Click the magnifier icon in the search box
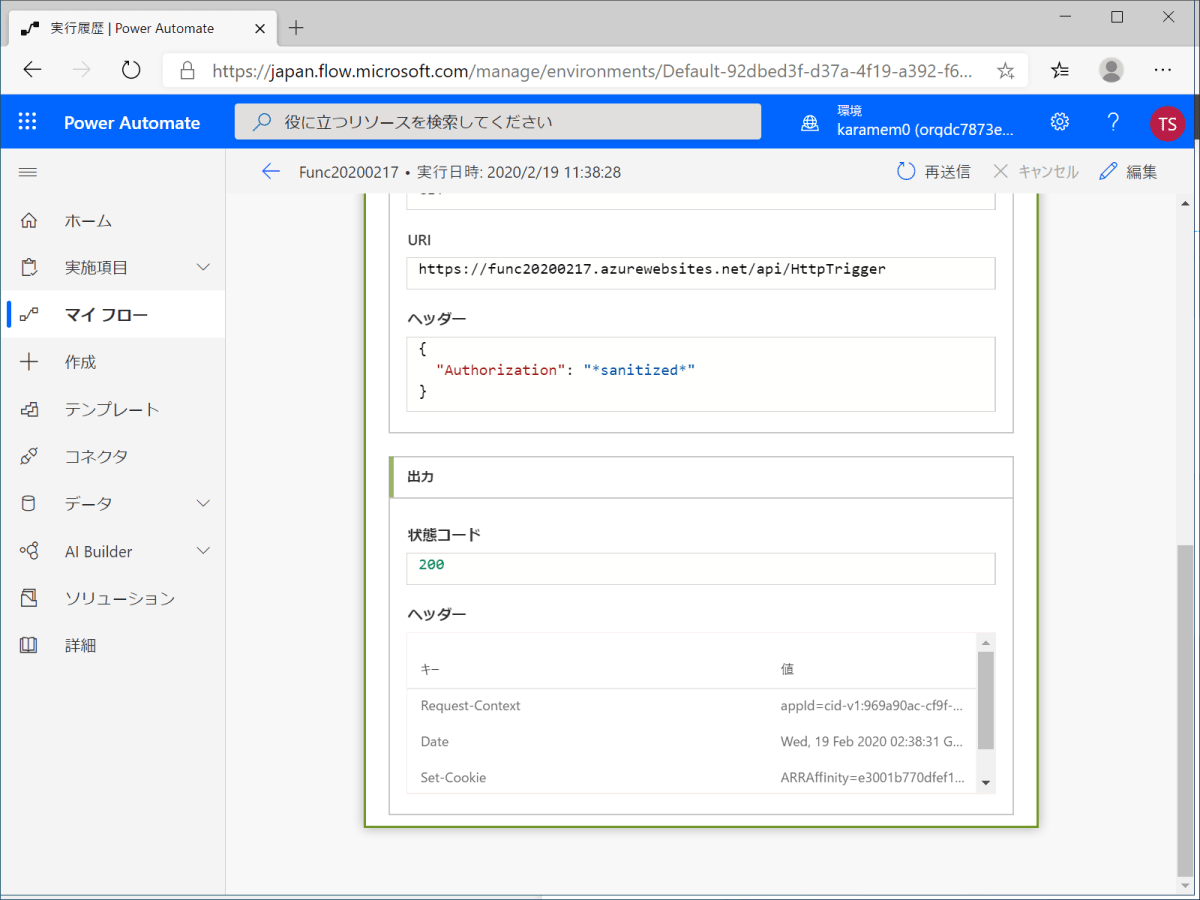1200x900 pixels. (x=262, y=122)
